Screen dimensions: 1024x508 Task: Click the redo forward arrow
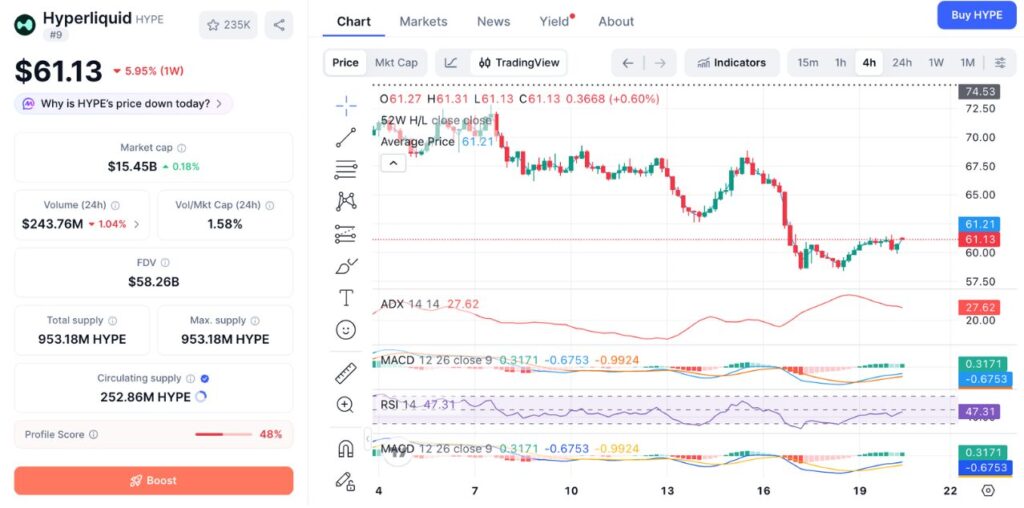660,63
